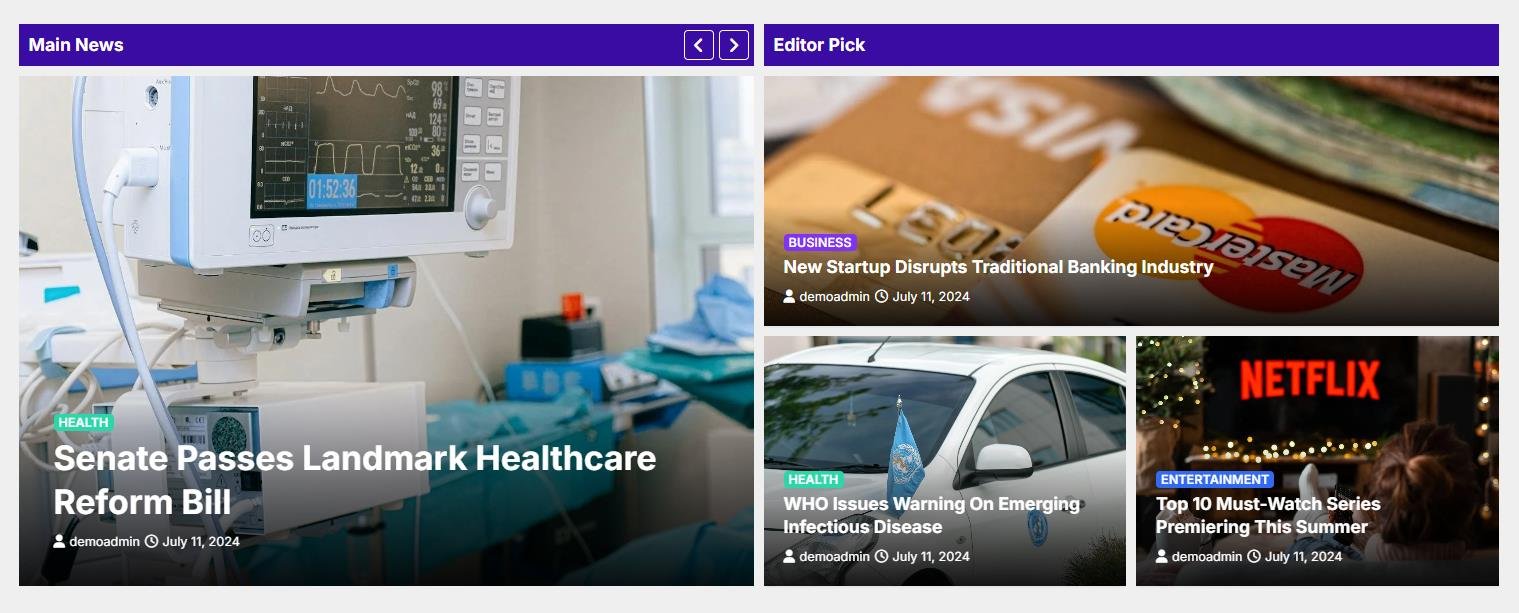Open the New Startup Disrupts Traditional Banking Industry headline
This screenshot has height=613, width=1519.
998,267
